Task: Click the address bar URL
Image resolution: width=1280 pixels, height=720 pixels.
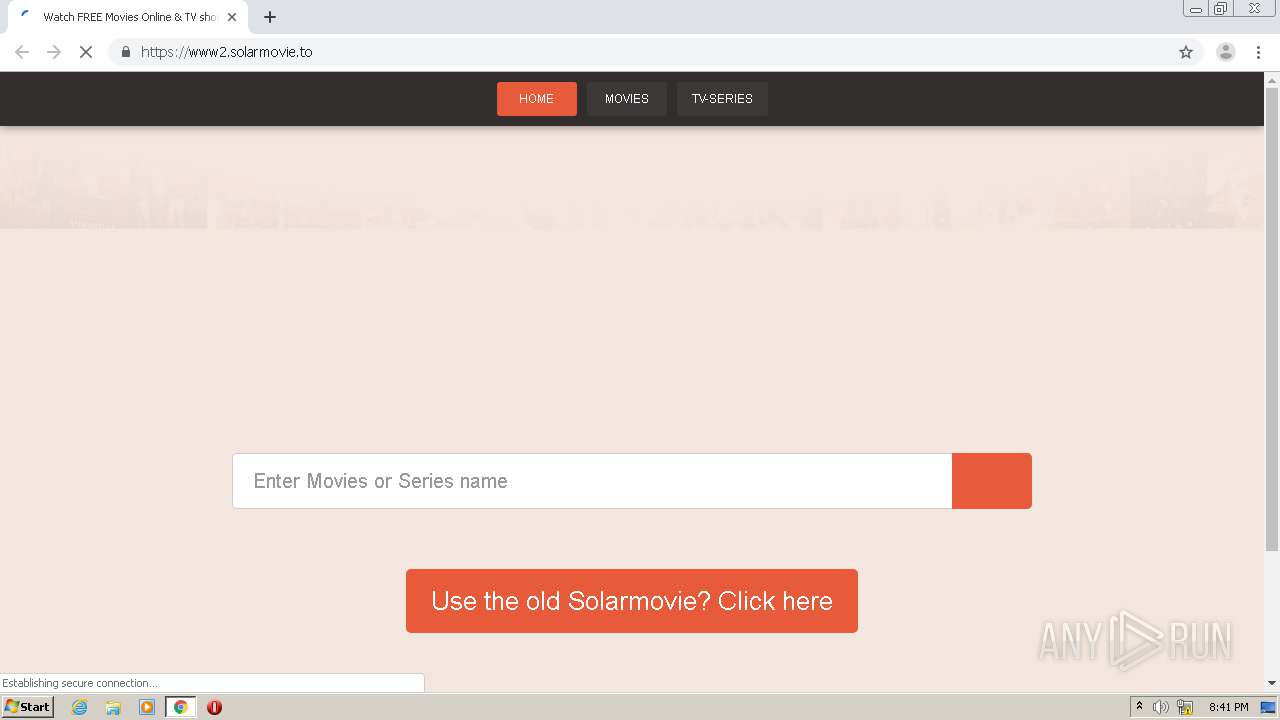Action: (227, 52)
